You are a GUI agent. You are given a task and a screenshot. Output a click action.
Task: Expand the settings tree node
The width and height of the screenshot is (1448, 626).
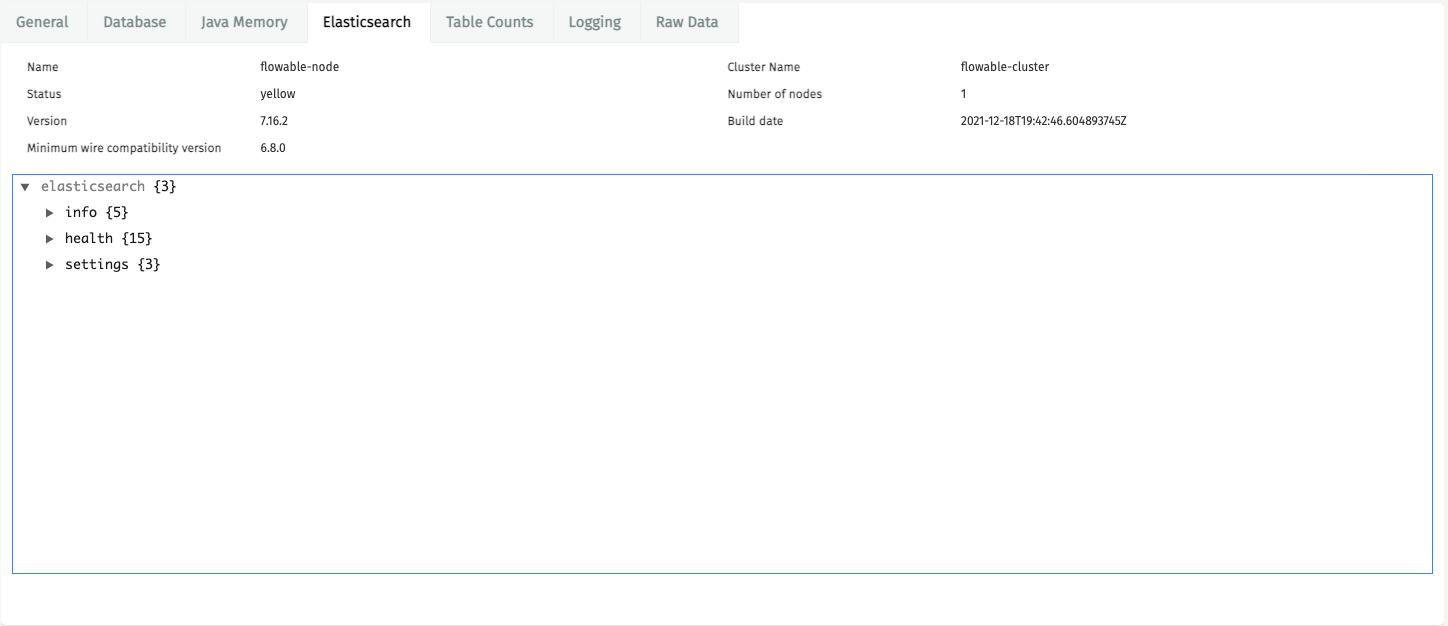(x=49, y=264)
